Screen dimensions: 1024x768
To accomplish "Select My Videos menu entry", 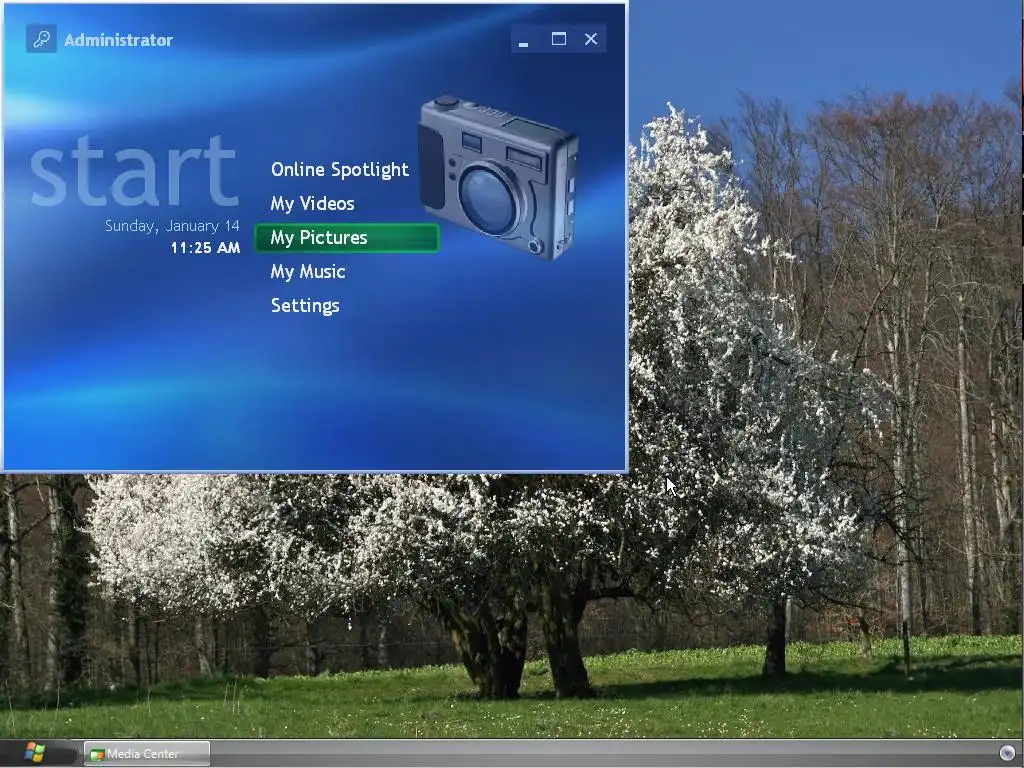I will (312, 204).
